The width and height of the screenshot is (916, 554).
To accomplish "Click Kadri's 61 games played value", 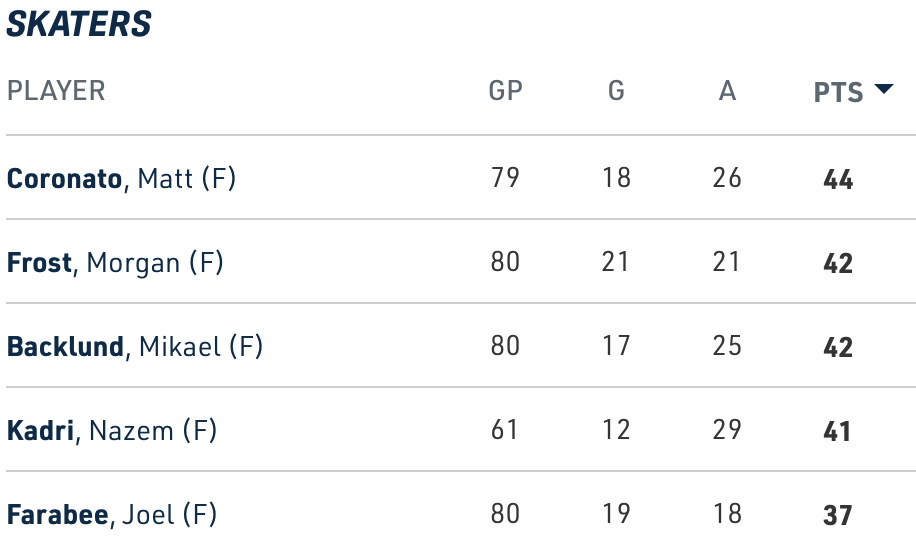I will pos(505,430).
